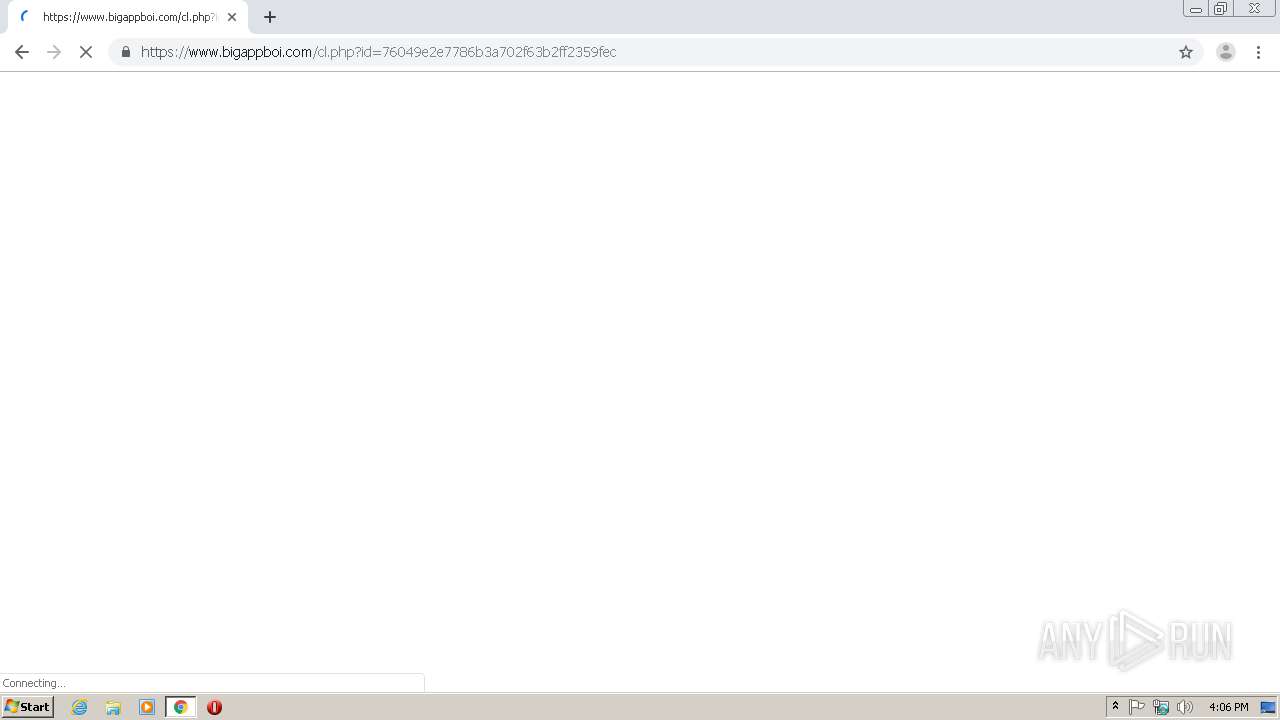
Task: Open a new tab
Action: (x=270, y=17)
